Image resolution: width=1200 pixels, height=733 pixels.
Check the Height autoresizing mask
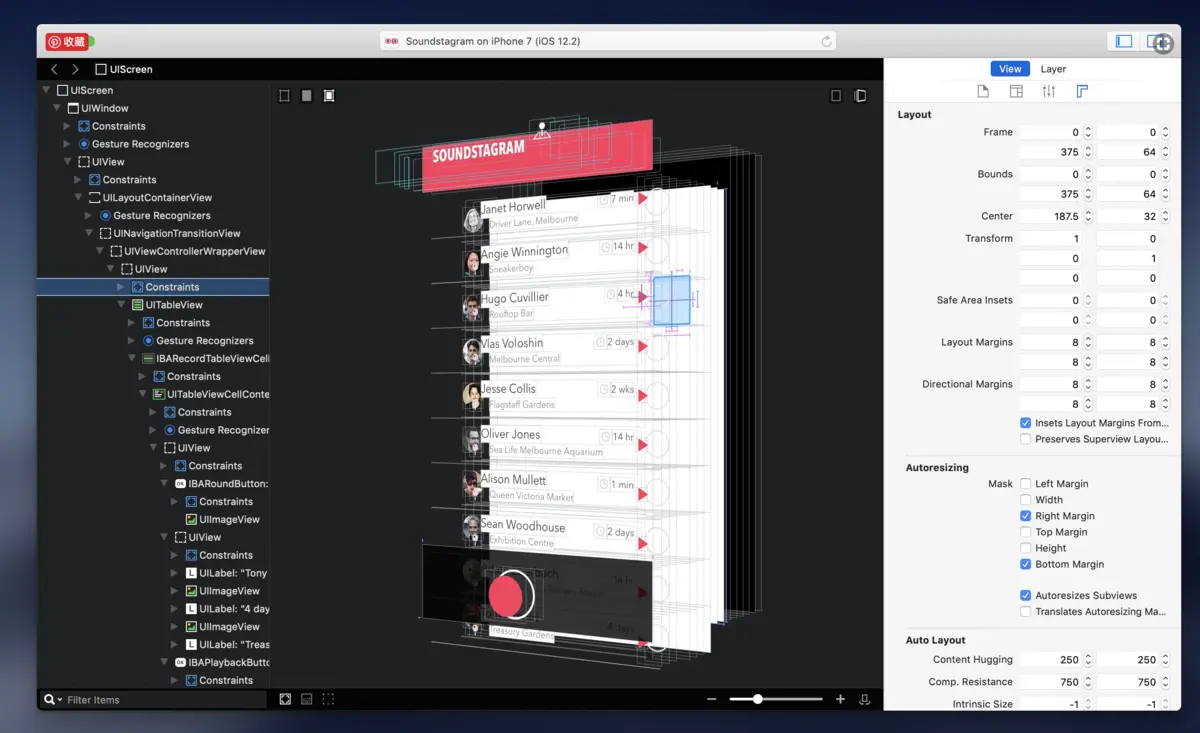pyautogui.click(x=1025, y=548)
